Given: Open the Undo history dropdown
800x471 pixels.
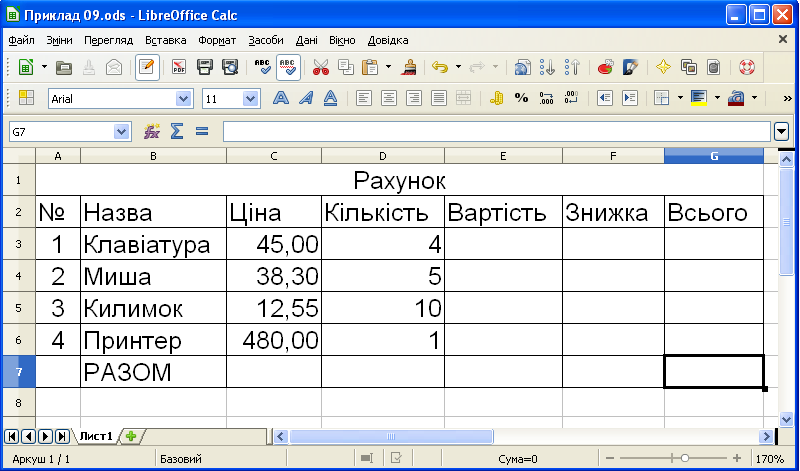Looking at the screenshot, I should pos(458,67).
